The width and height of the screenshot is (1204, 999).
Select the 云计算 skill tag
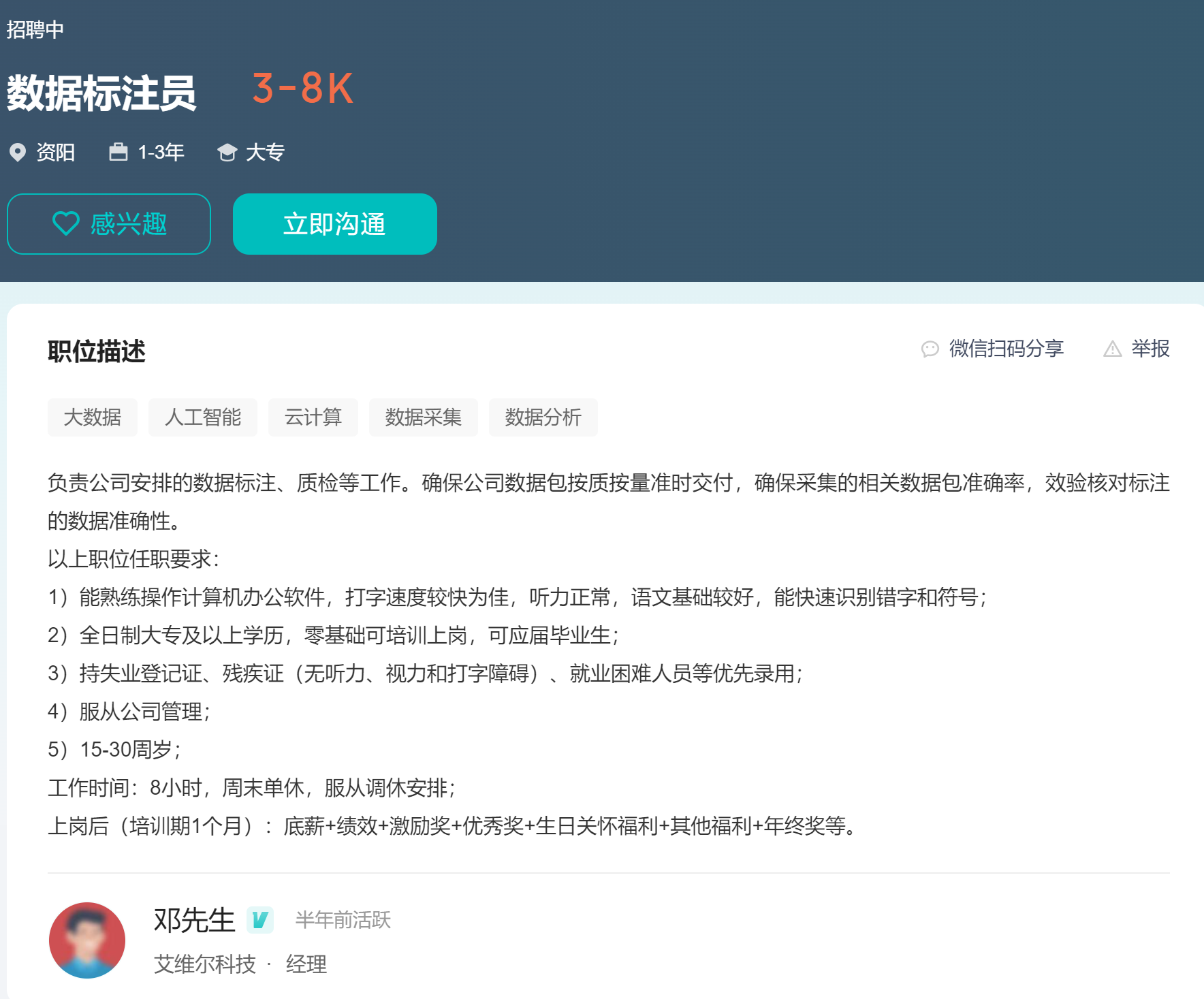tap(313, 417)
